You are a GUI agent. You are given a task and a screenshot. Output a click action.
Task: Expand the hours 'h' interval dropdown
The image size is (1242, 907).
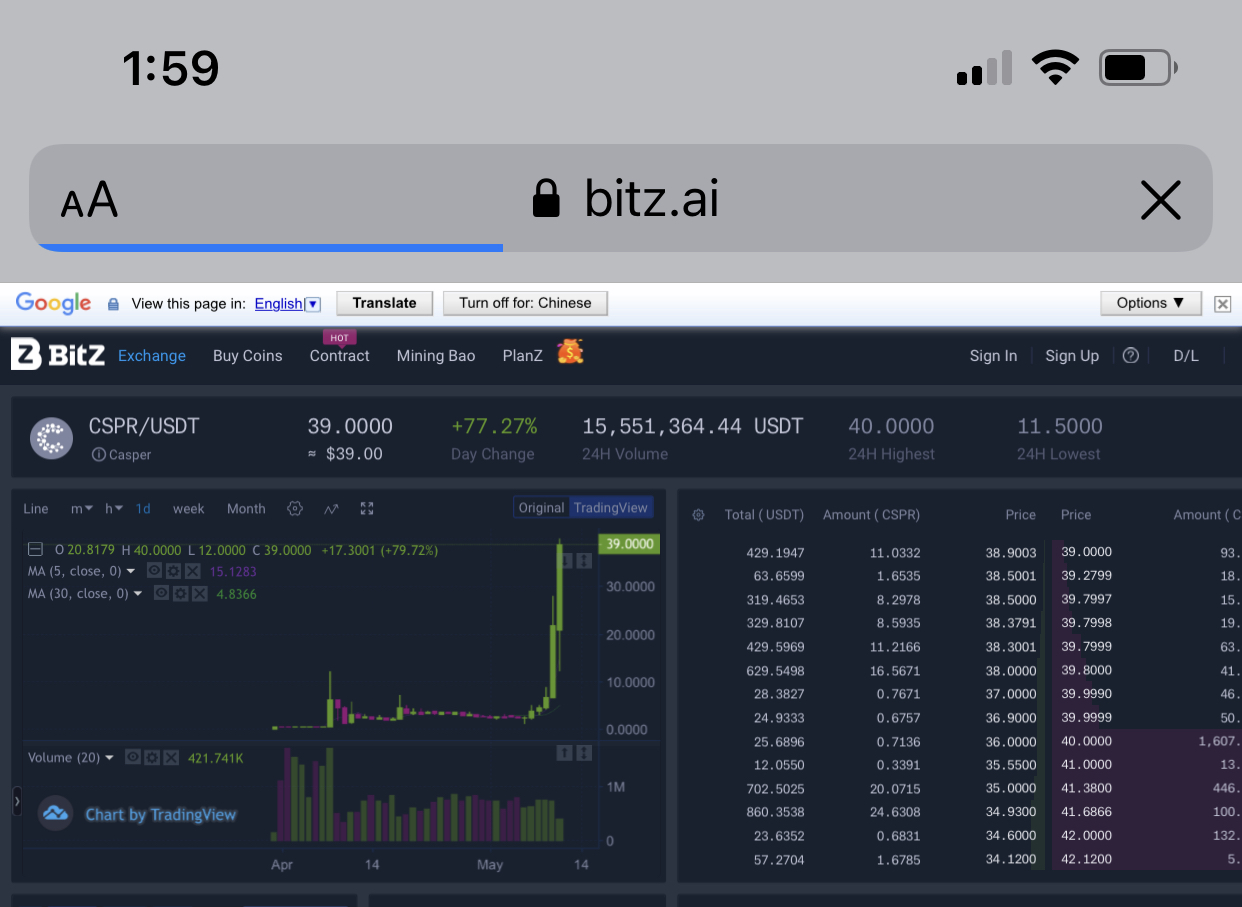coord(114,509)
